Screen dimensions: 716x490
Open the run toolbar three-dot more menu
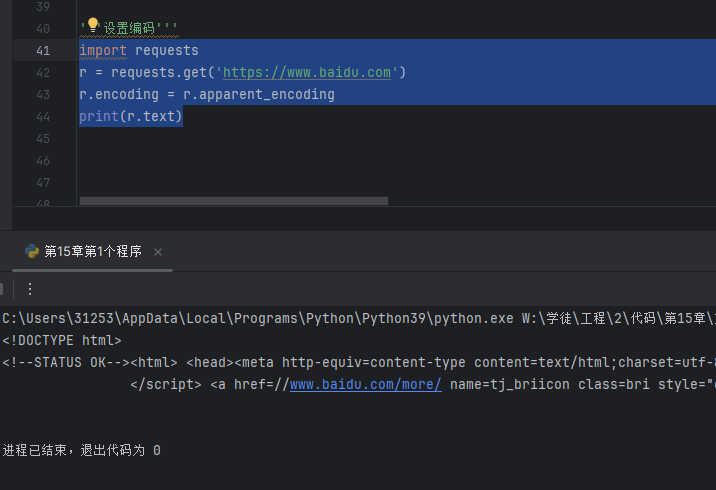click(30, 289)
